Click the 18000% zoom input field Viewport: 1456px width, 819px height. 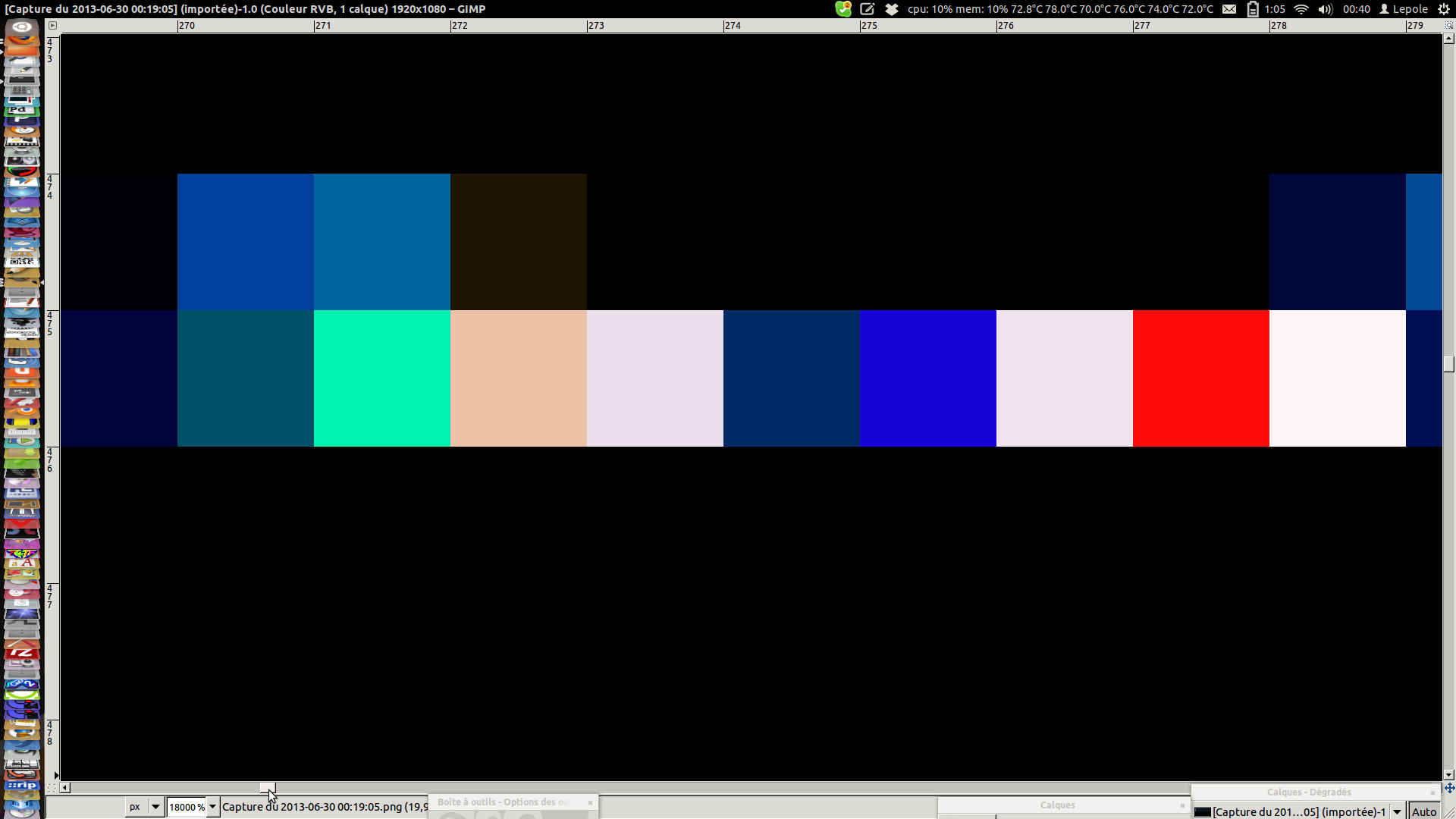pyautogui.click(x=186, y=807)
